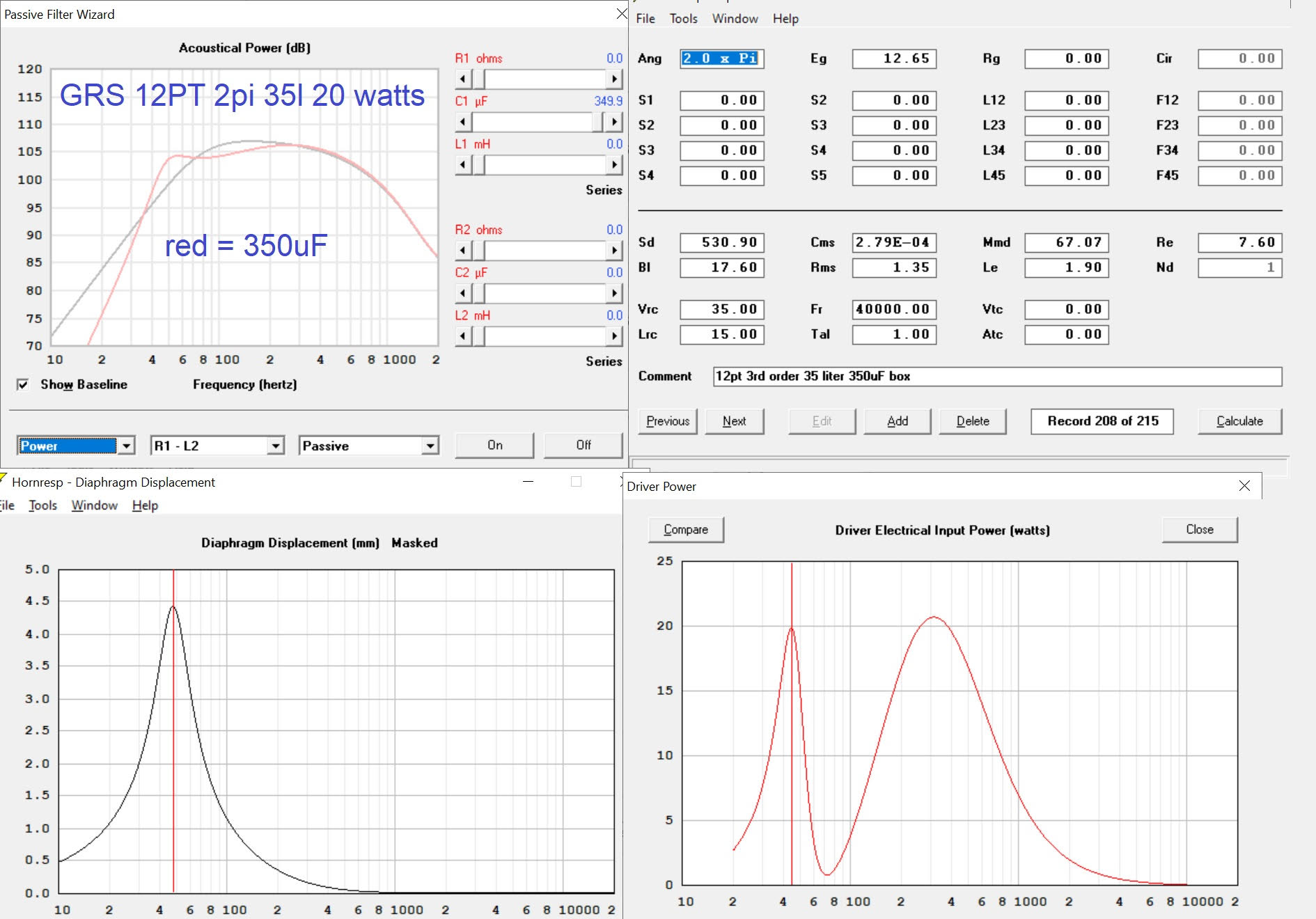Click the L2 mH slider left arrow
The width and height of the screenshot is (1316, 919).
pos(463,336)
